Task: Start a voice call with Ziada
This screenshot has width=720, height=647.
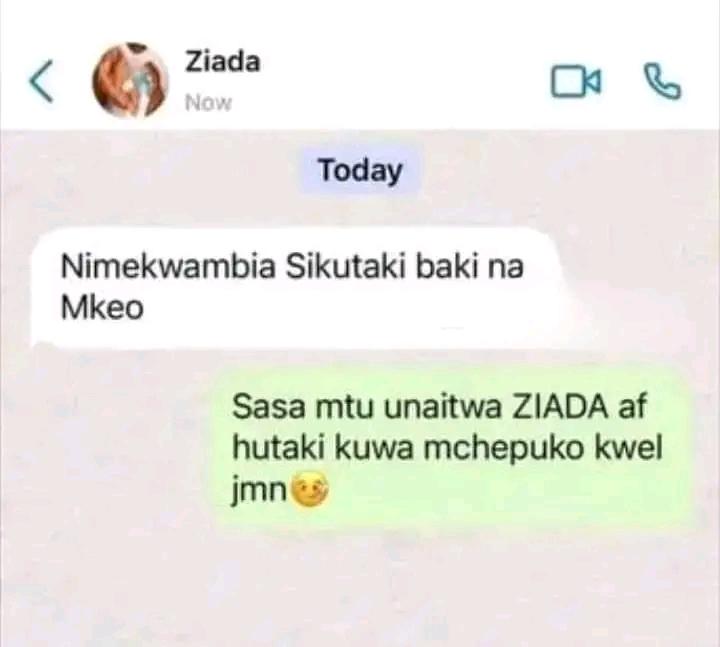Action: (x=663, y=81)
